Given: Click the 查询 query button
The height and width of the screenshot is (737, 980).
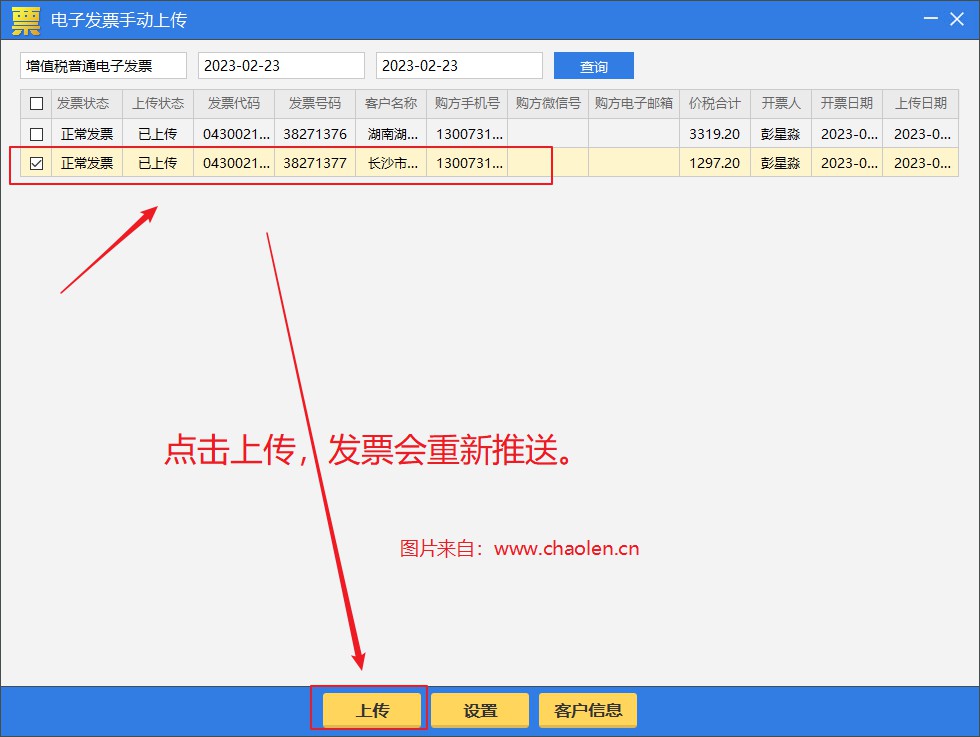Looking at the screenshot, I should (594, 66).
